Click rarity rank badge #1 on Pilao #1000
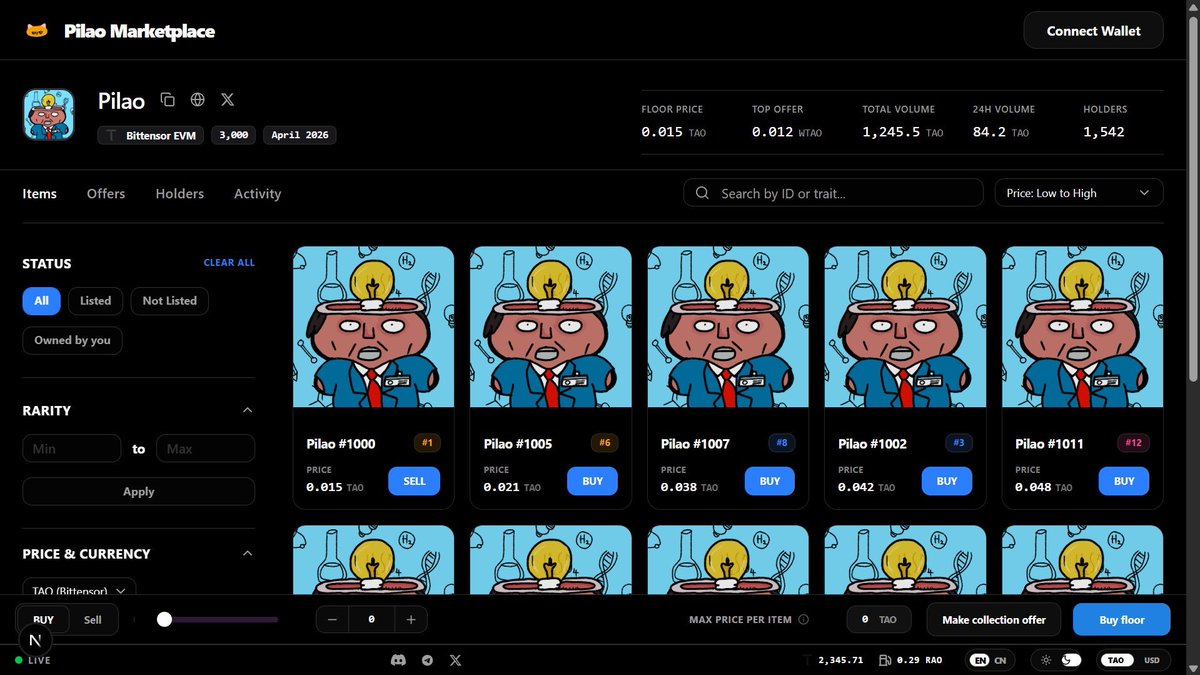This screenshot has height=675, width=1200. [x=426, y=443]
